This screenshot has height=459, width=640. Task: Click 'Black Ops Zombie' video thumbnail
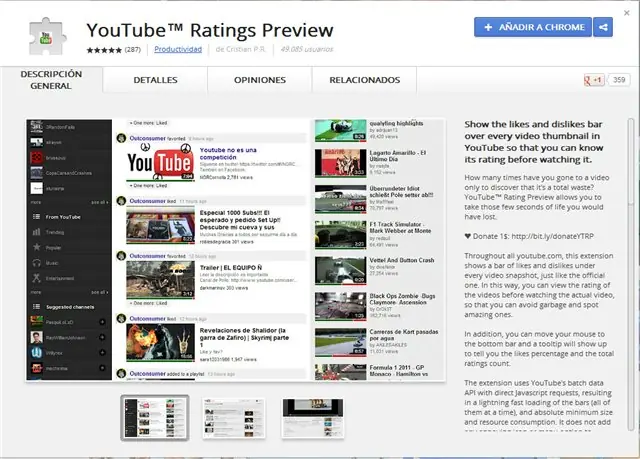(340, 306)
